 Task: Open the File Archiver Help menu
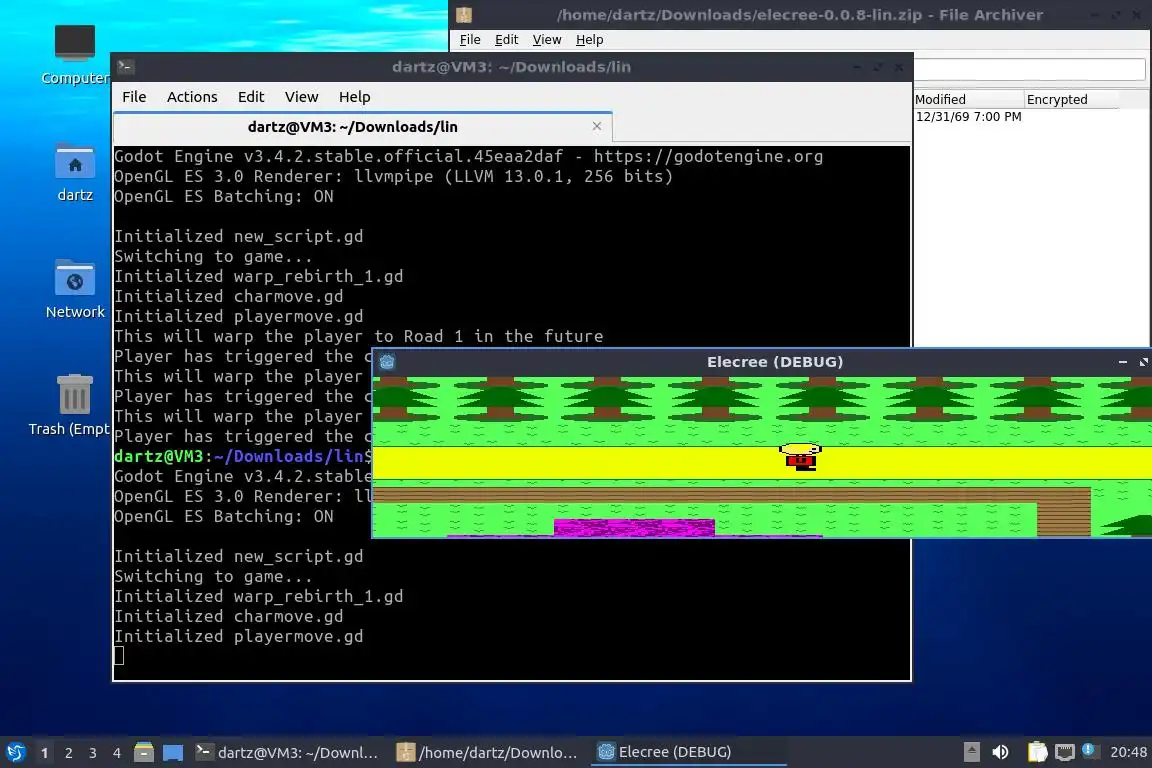[589, 40]
